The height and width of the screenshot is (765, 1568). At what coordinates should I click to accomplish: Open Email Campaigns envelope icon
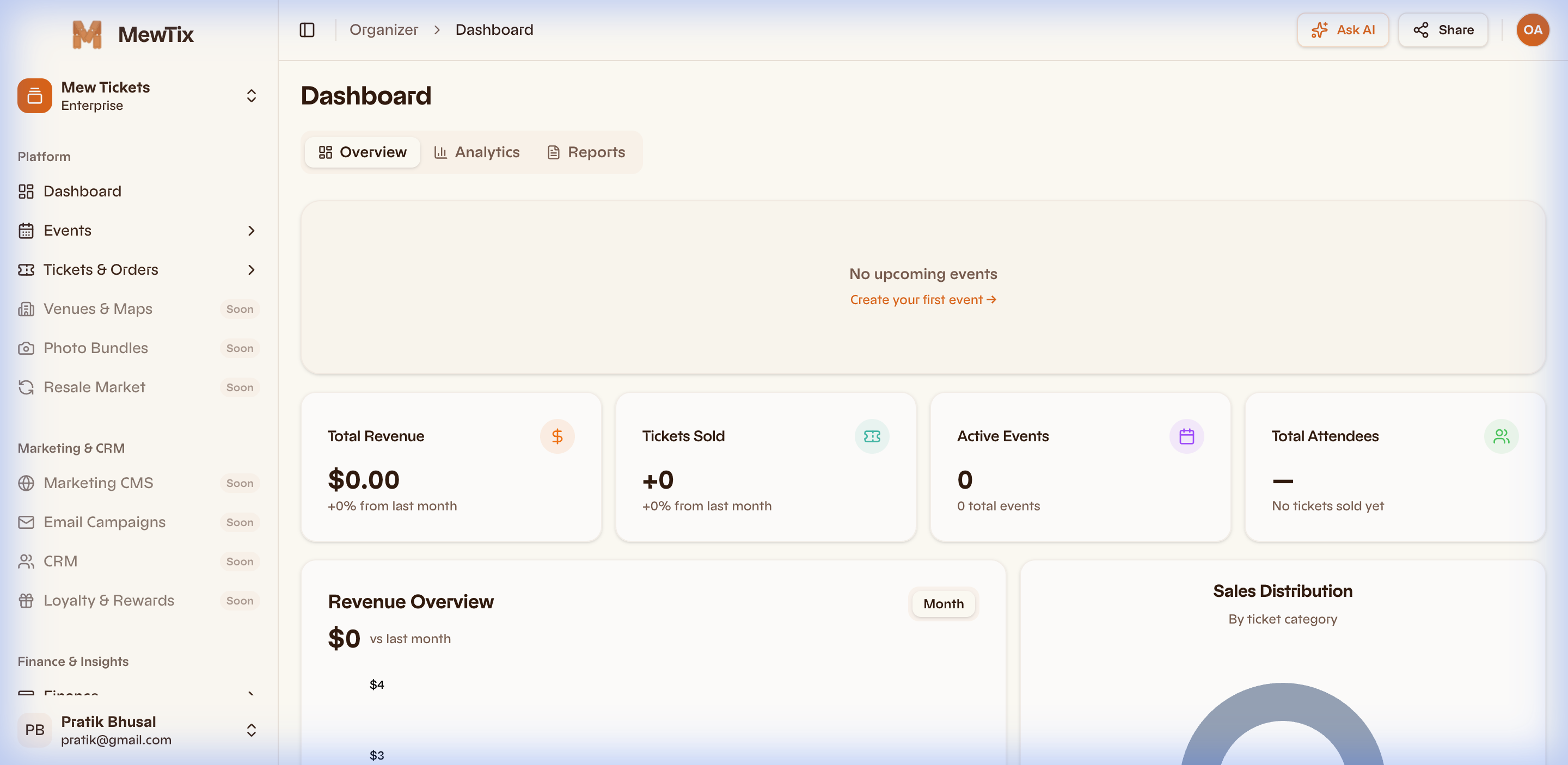pos(26,522)
